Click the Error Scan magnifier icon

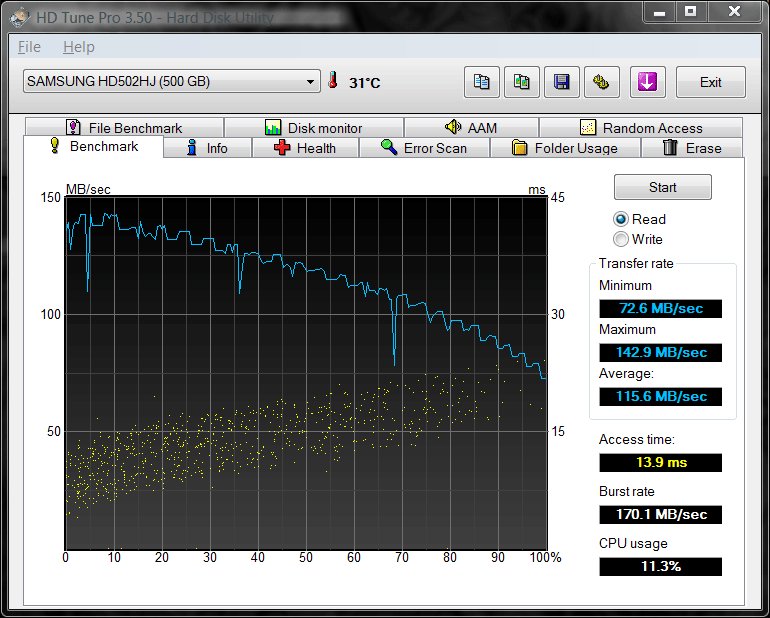[389, 147]
